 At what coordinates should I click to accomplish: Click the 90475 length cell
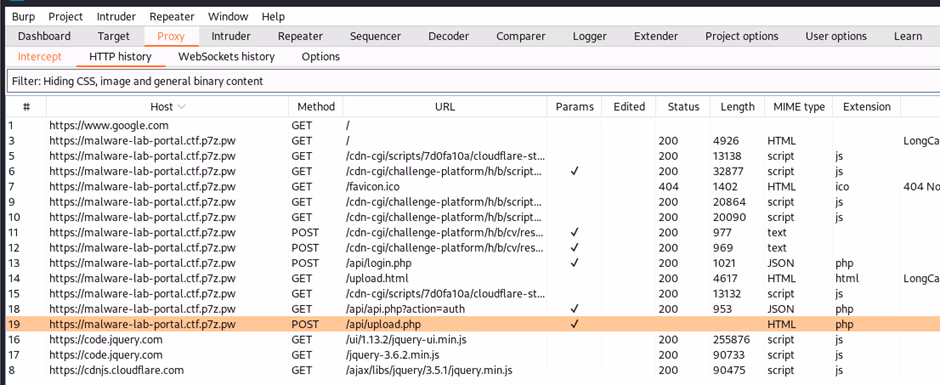tap(729, 370)
